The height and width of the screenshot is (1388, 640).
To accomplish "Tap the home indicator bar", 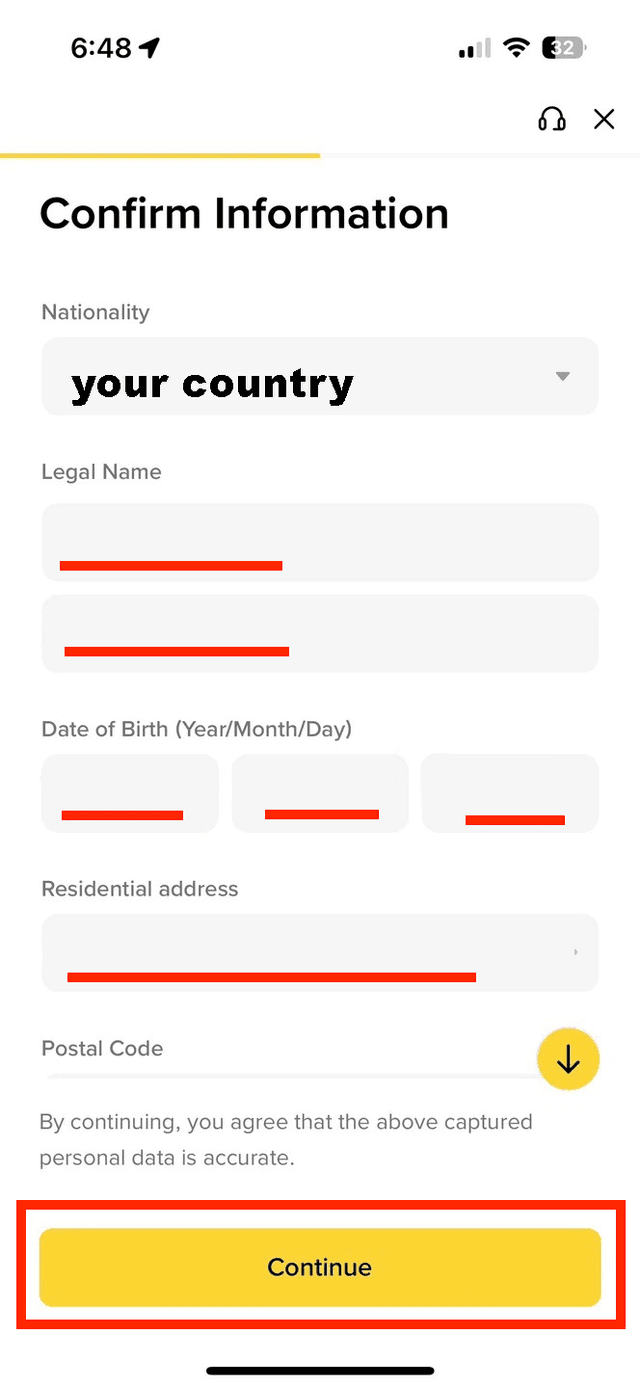I will pyautogui.click(x=320, y=1371).
